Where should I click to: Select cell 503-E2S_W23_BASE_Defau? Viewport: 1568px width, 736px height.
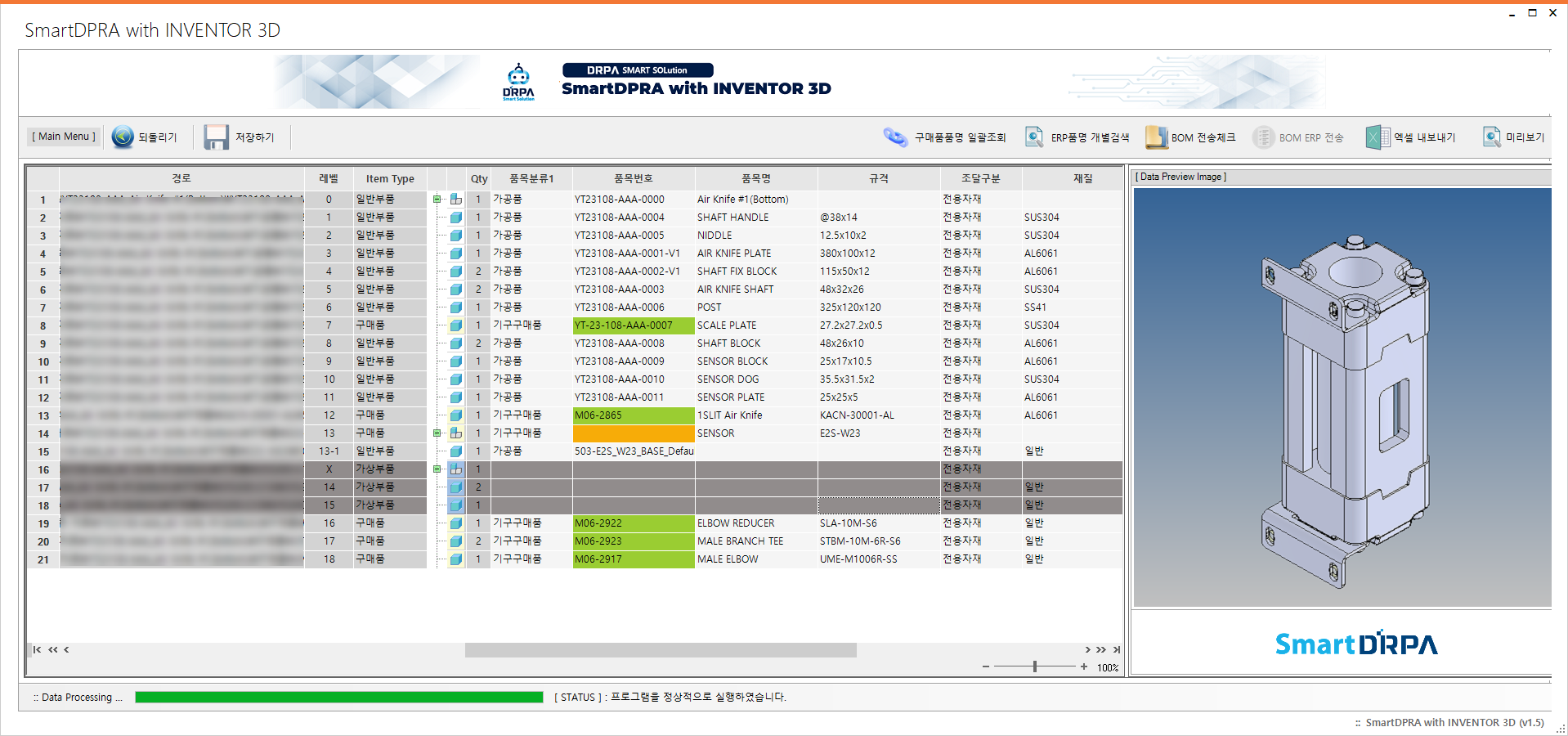coord(634,451)
